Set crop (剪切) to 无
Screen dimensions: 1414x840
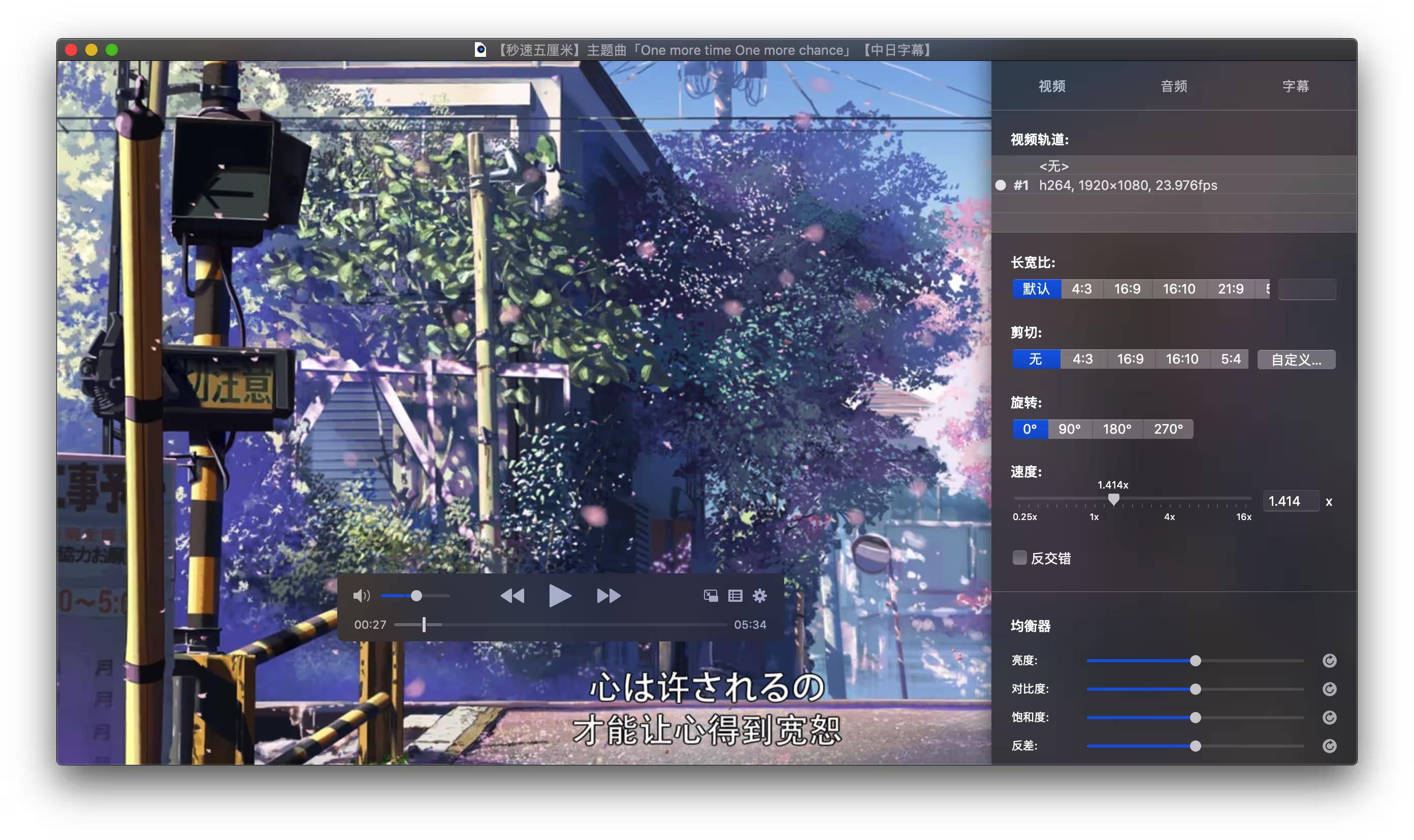(1036, 359)
